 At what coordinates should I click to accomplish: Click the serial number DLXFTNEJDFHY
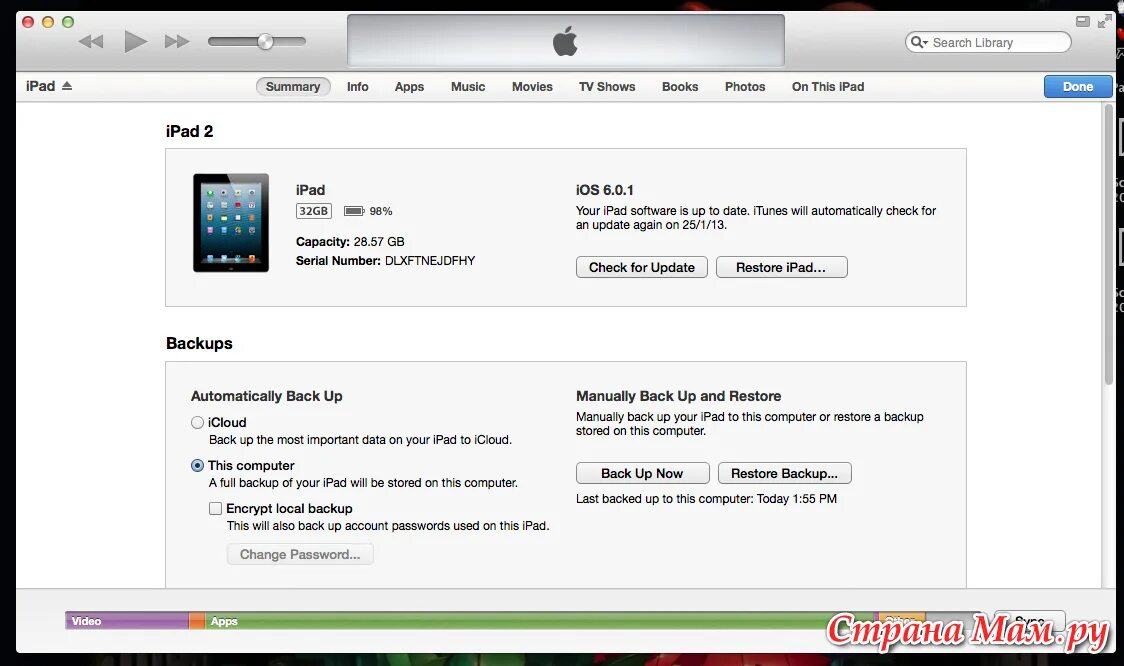point(430,261)
